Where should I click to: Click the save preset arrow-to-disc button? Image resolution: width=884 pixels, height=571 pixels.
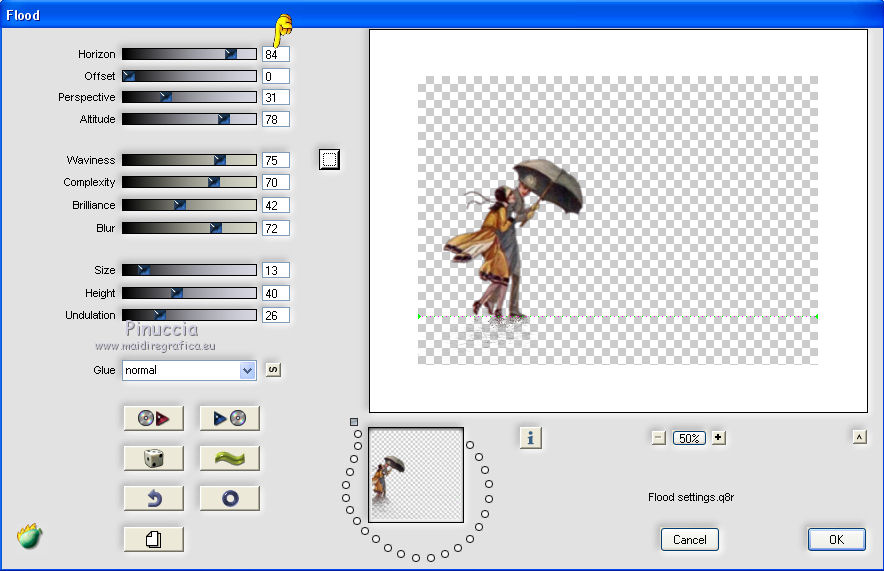pyautogui.click(x=229, y=418)
